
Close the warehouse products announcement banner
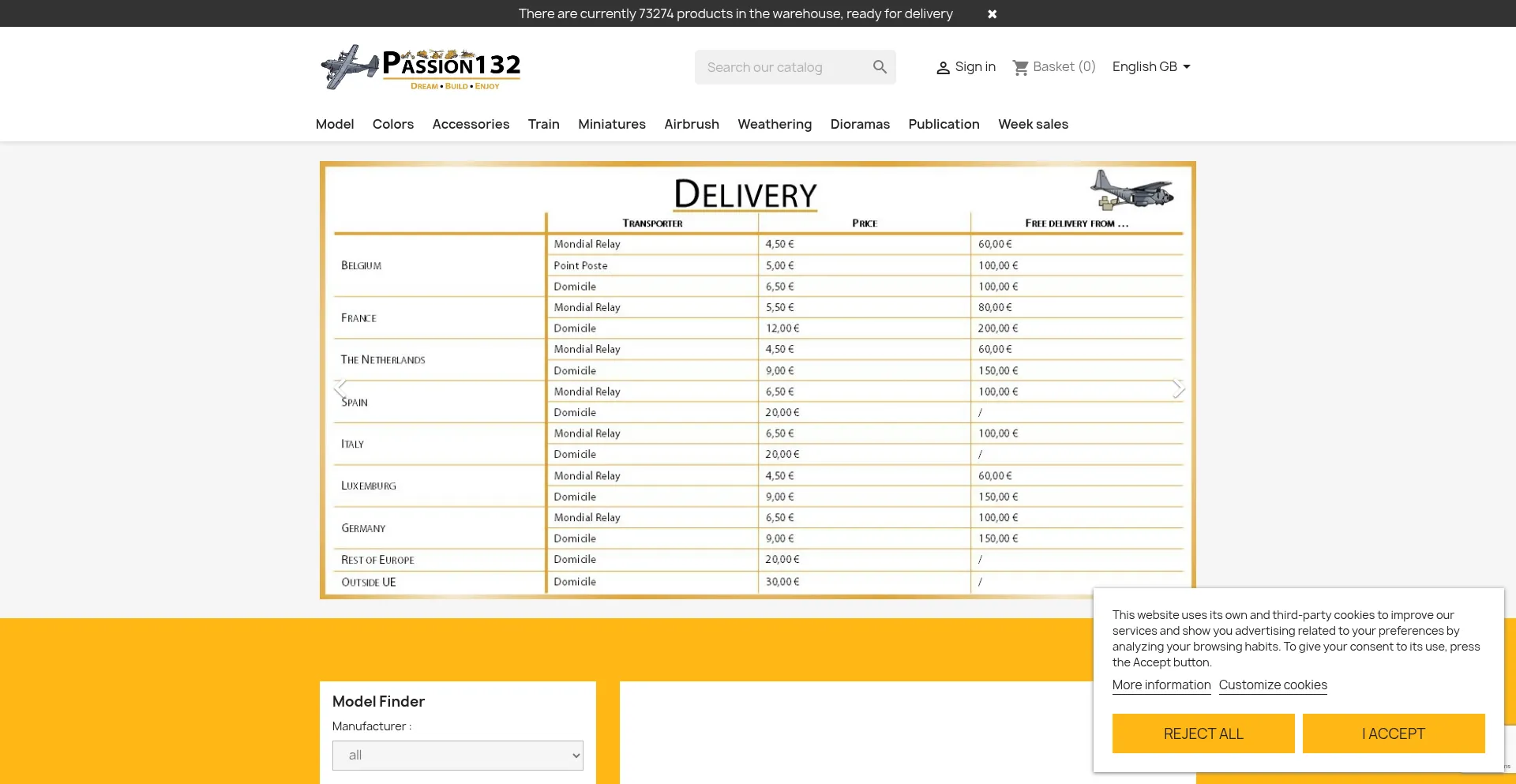coord(992,14)
